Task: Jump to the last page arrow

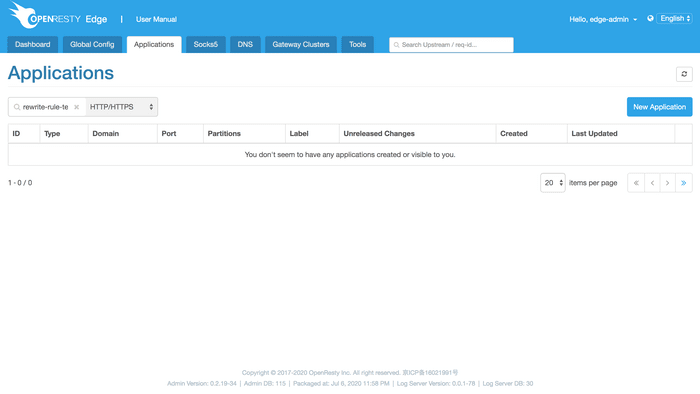Action: [x=683, y=183]
